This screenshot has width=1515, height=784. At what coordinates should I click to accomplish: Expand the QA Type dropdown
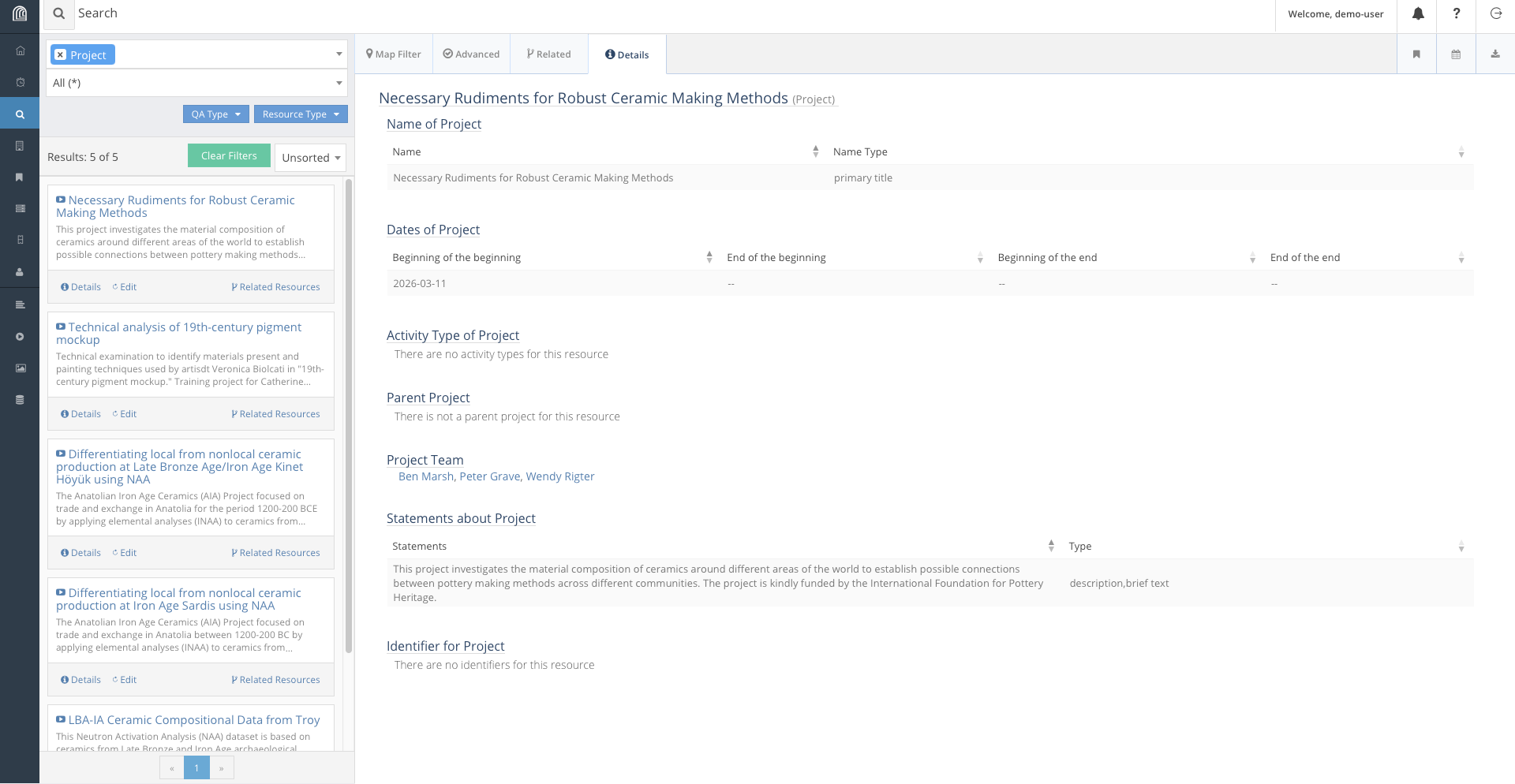(x=215, y=114)
